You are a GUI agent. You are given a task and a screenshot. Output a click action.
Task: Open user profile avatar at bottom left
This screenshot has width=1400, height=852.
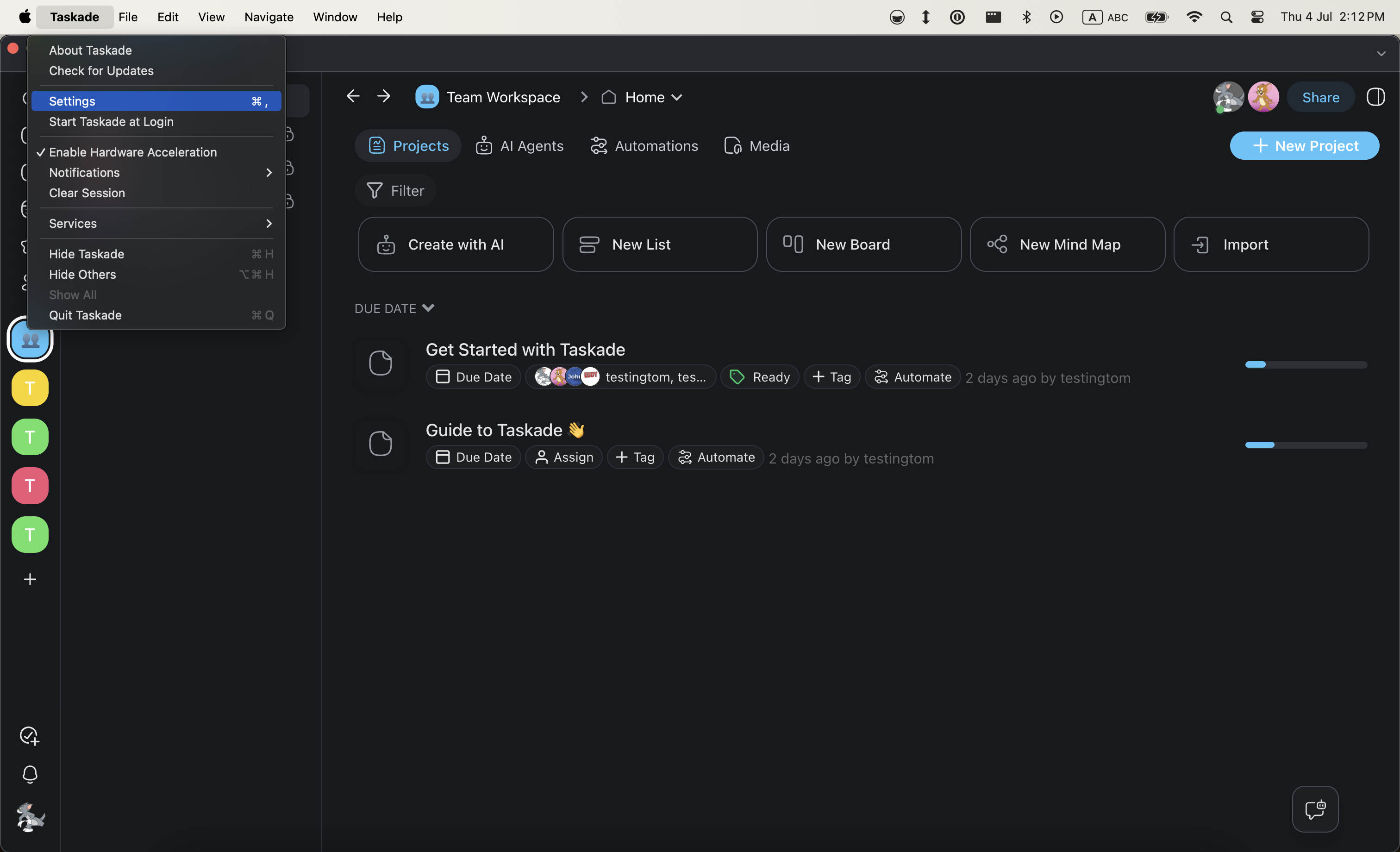30,818
